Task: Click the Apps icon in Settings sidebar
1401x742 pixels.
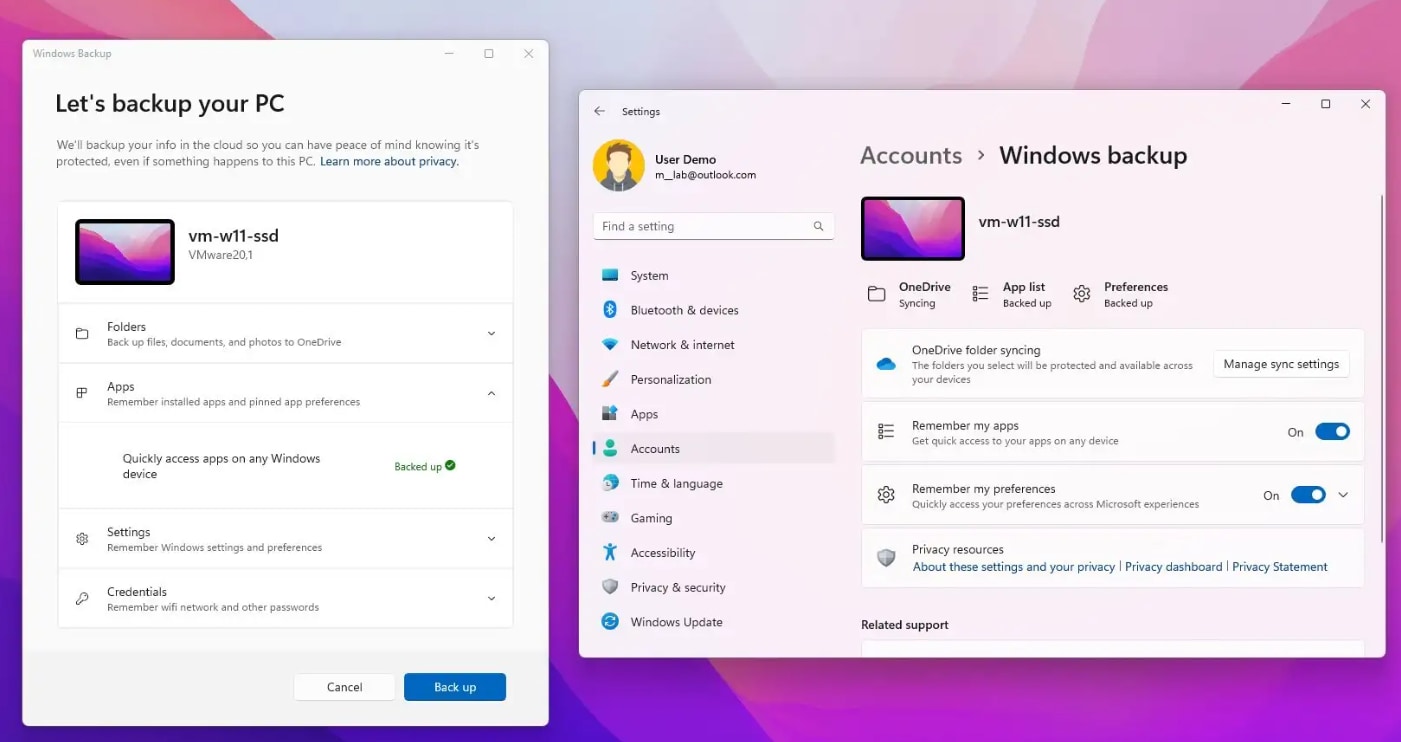Action: [x=610, y=414]
